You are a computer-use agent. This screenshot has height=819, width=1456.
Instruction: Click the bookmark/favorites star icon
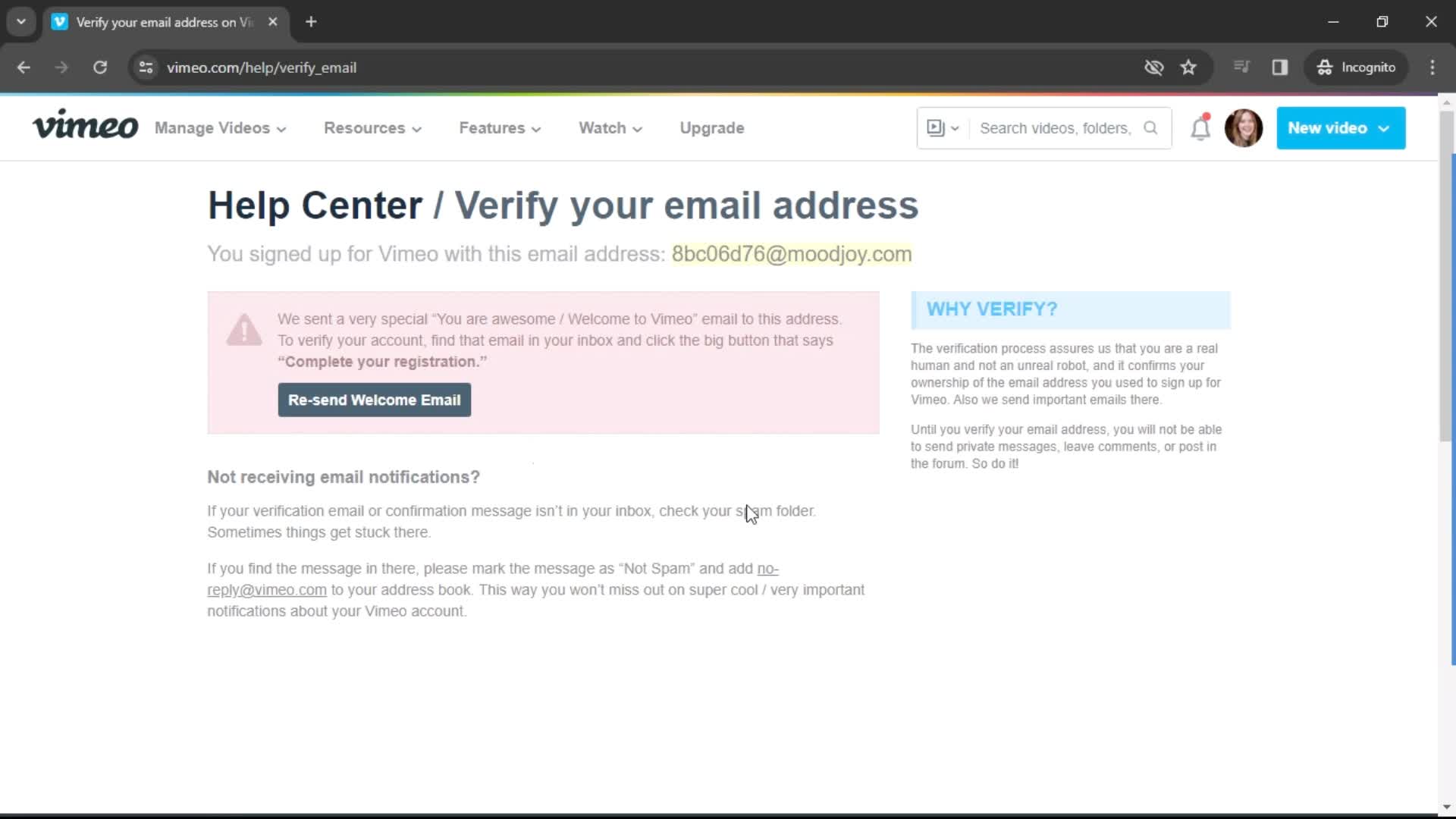(1188, 67)
